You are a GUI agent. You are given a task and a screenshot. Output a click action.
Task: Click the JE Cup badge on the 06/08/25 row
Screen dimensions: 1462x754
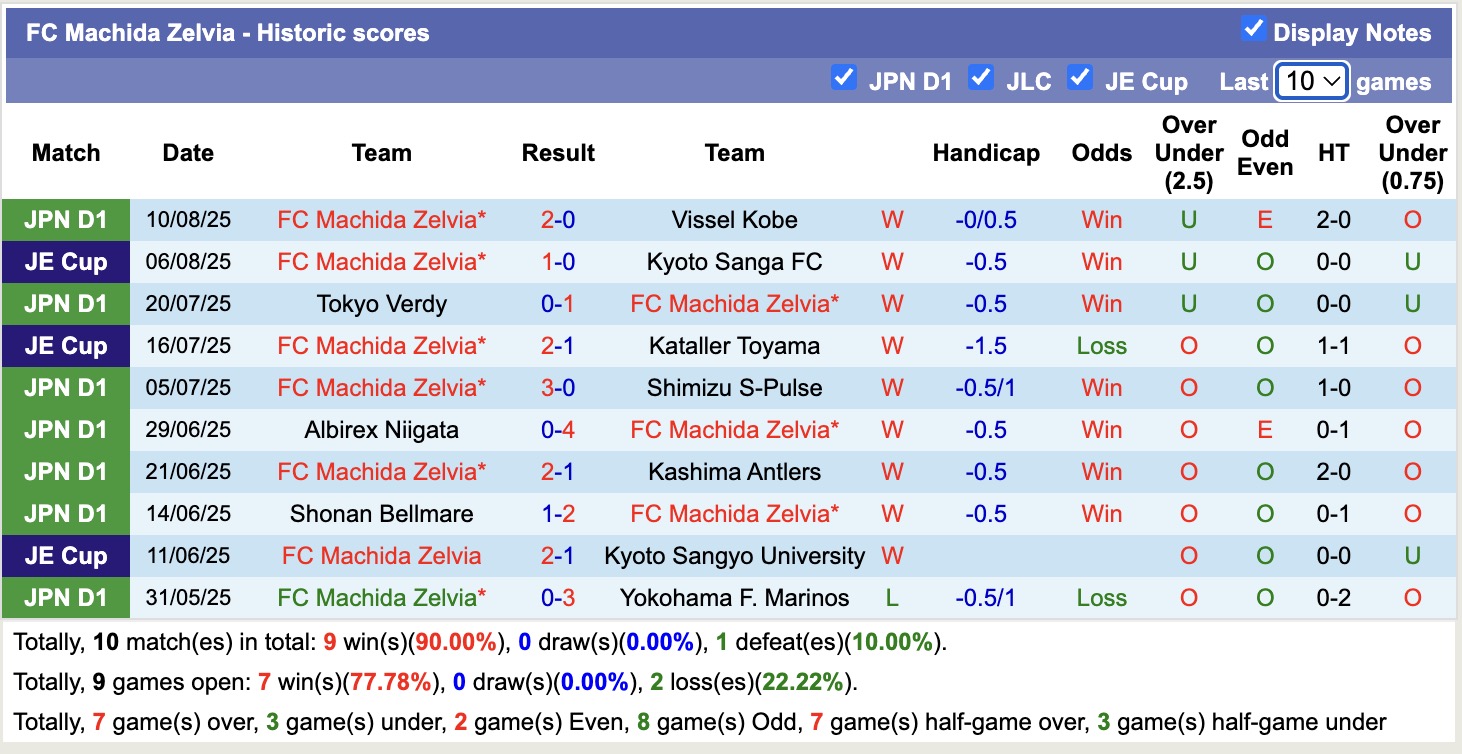pyautogui.click(x=65, y=261)
